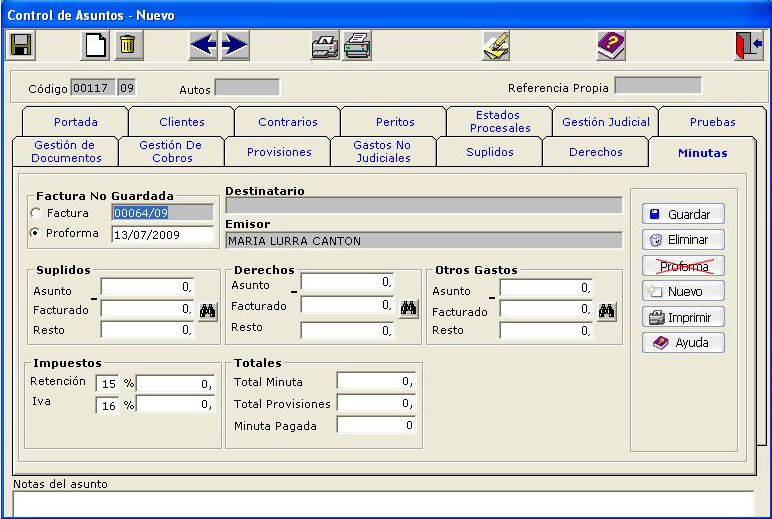Click binoculars icon next to Suplidos Facturado

click(x=207, y=311)
